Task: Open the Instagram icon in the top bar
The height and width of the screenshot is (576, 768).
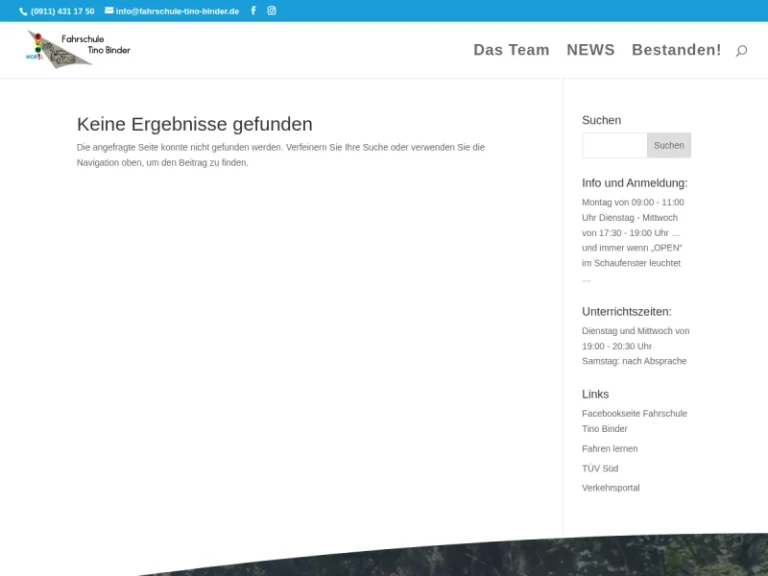Action: click(x=271, y=11)
